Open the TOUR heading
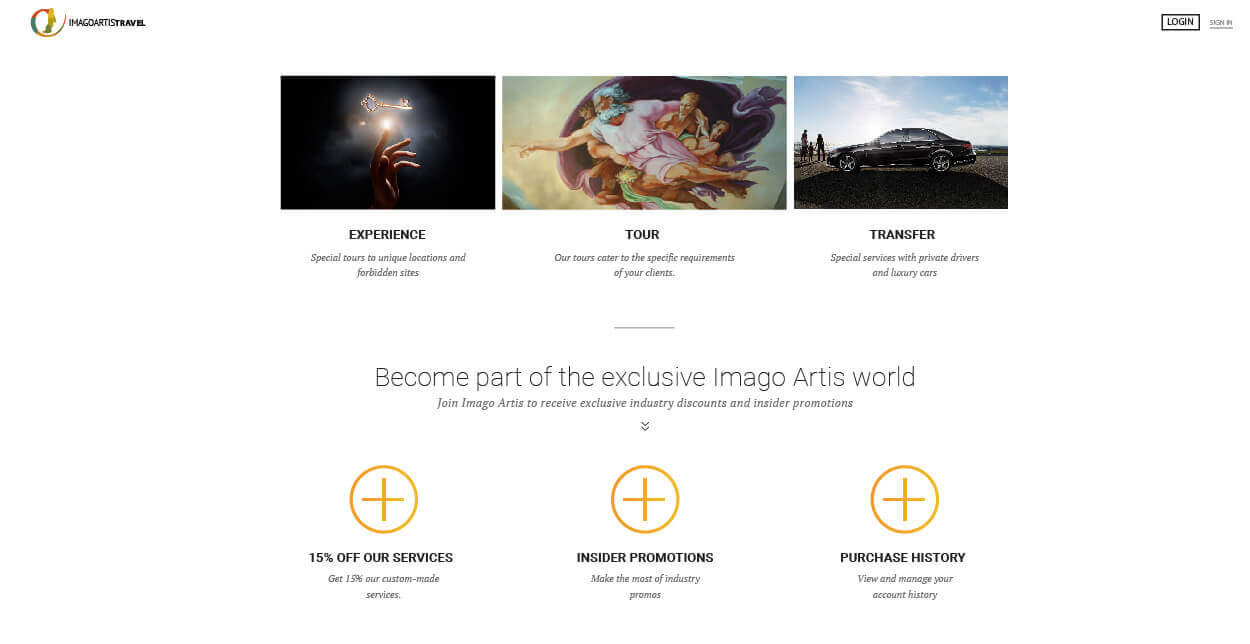The width and height of the screenshot is (1250, 644). point(642,235)
